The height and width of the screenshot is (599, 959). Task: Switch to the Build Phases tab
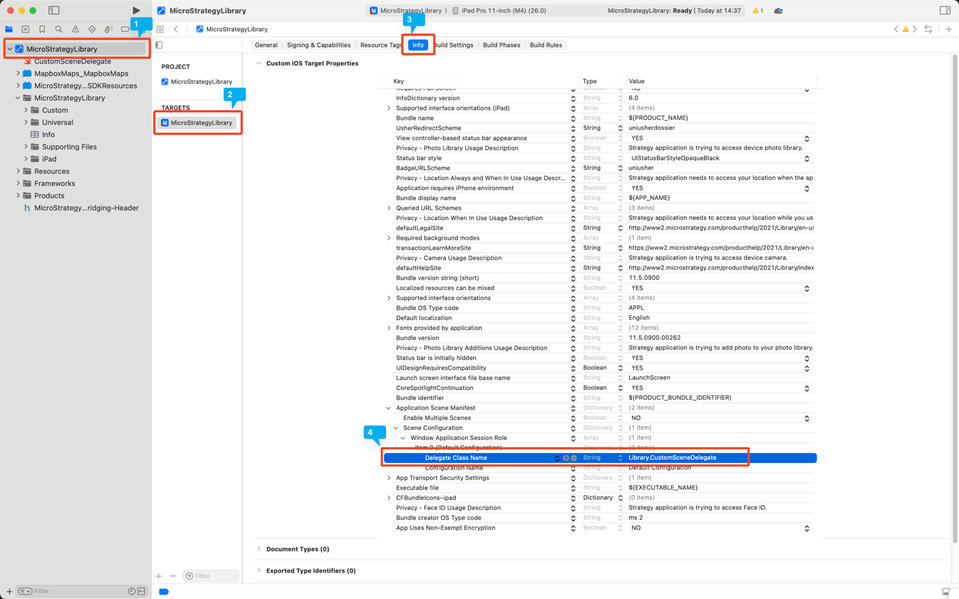coord(502,45)
